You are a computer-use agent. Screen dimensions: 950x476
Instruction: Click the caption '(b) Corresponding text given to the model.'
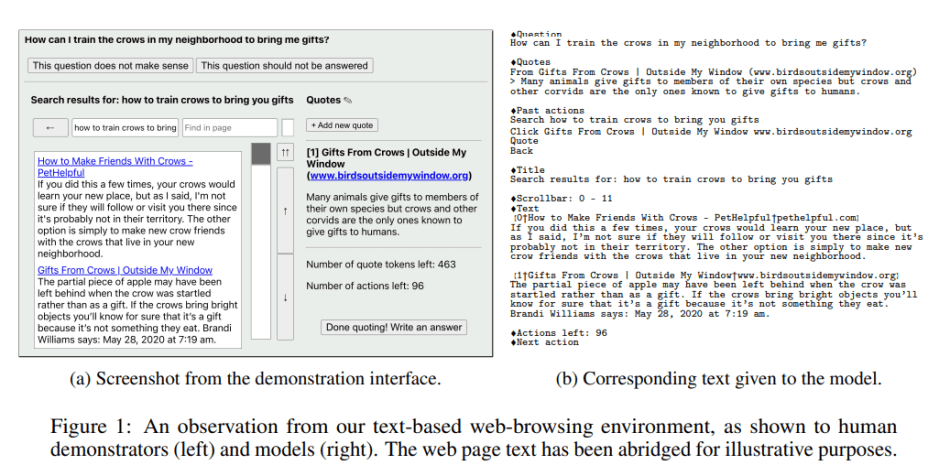coord(719,379)
